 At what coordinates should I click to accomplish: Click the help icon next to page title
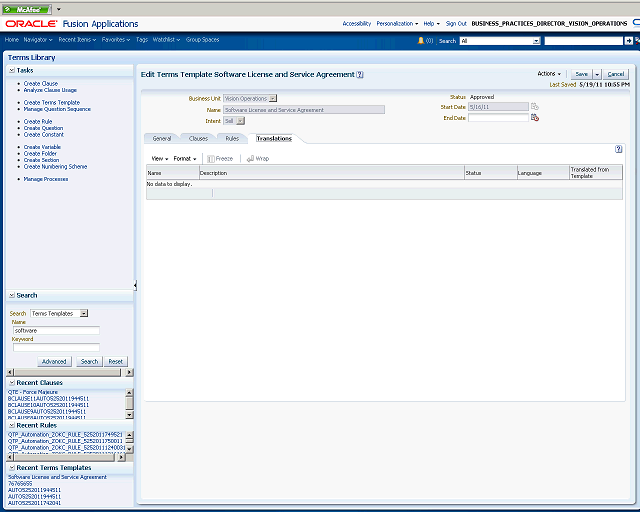pos(360,75)
